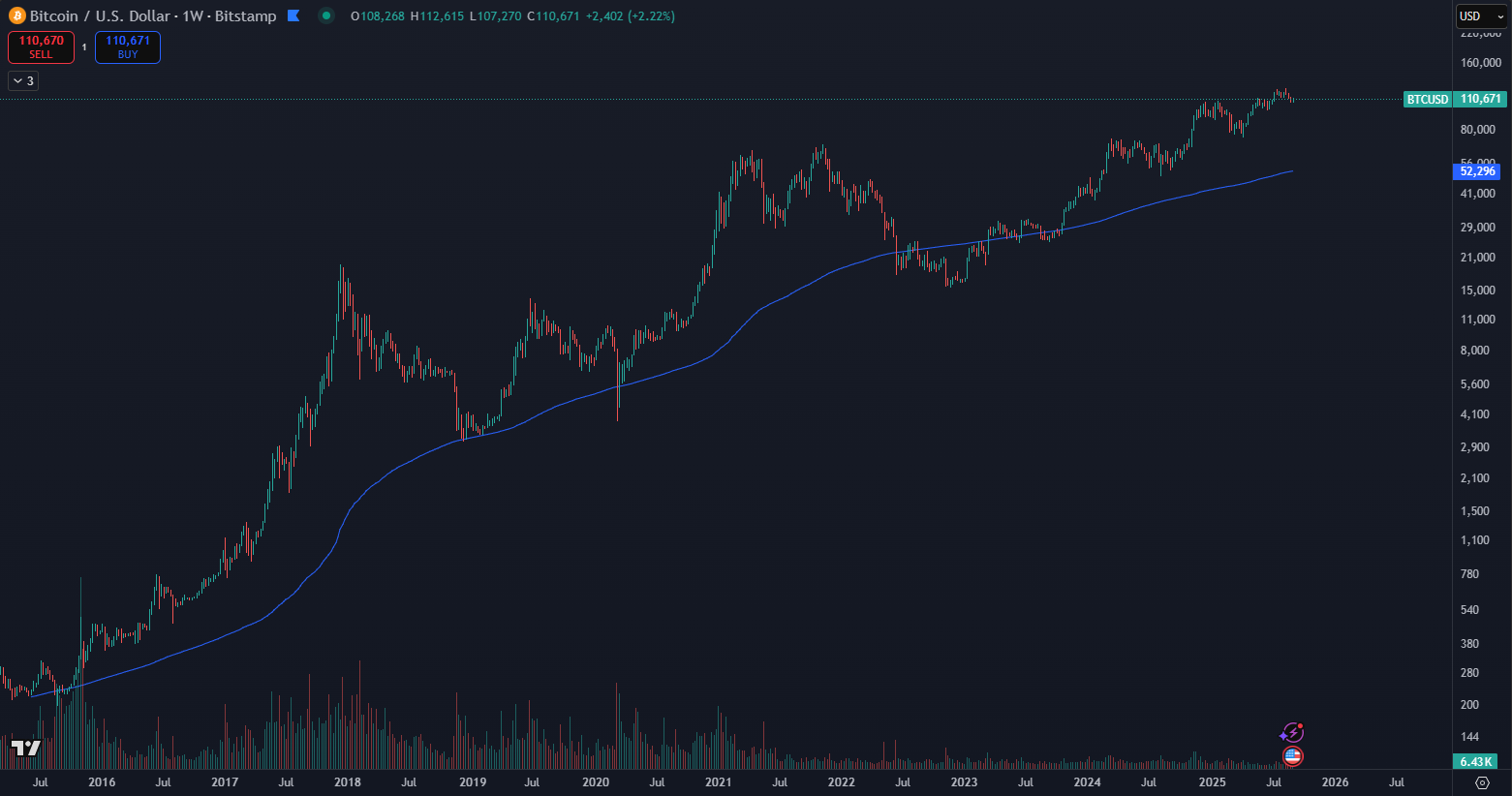Click the 160,000 level on the price scale

point(1480,63)
